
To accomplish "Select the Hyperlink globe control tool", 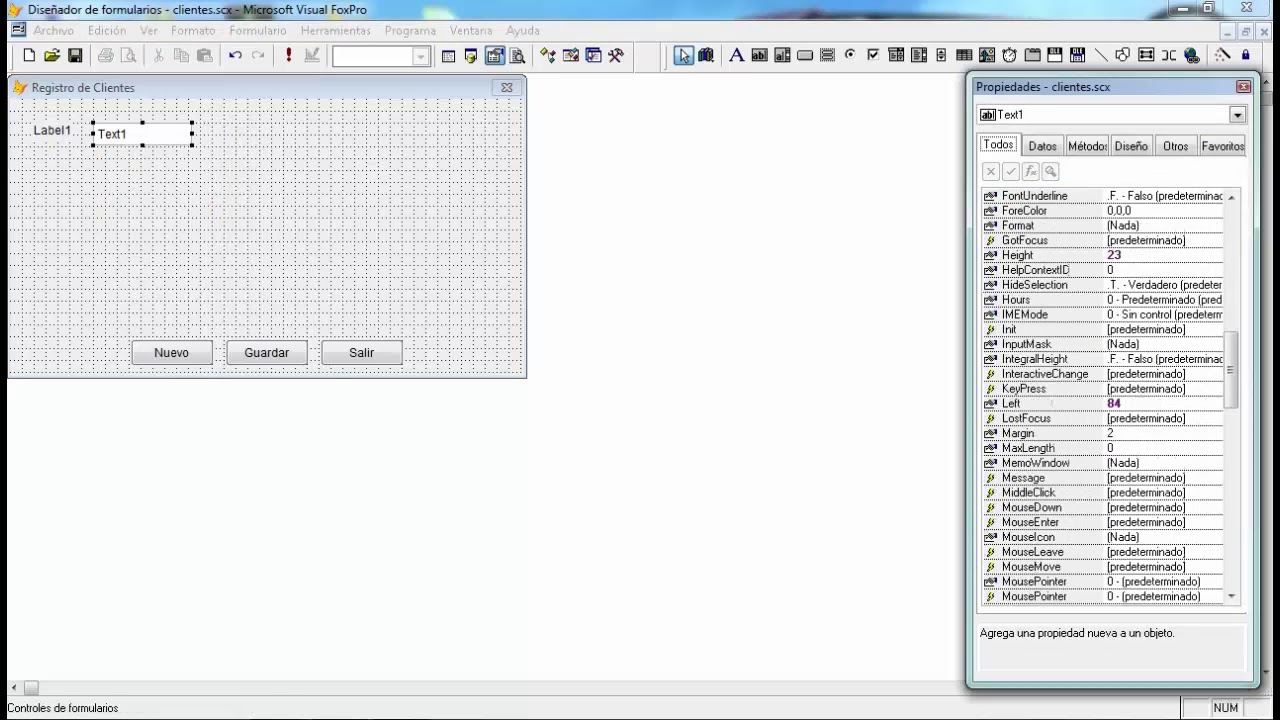I will point(1191,56).
